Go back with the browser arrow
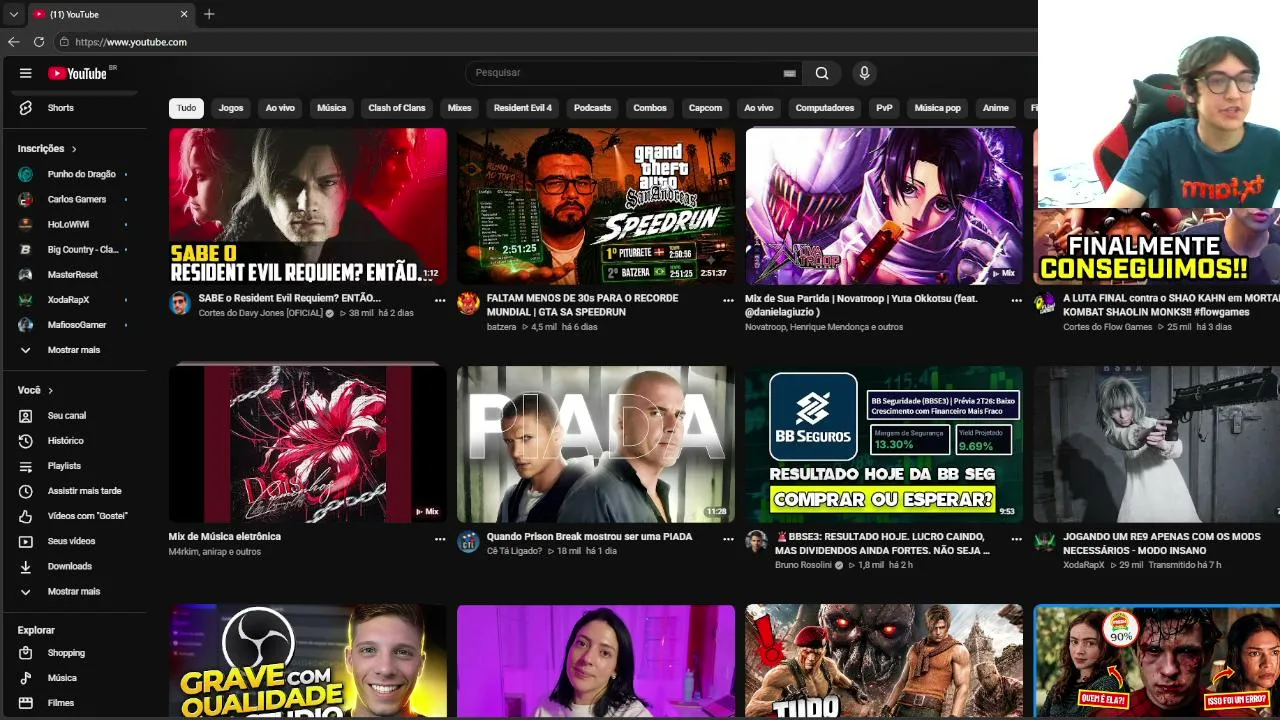This screenshot has width=1280, height=720. [13, 42]
